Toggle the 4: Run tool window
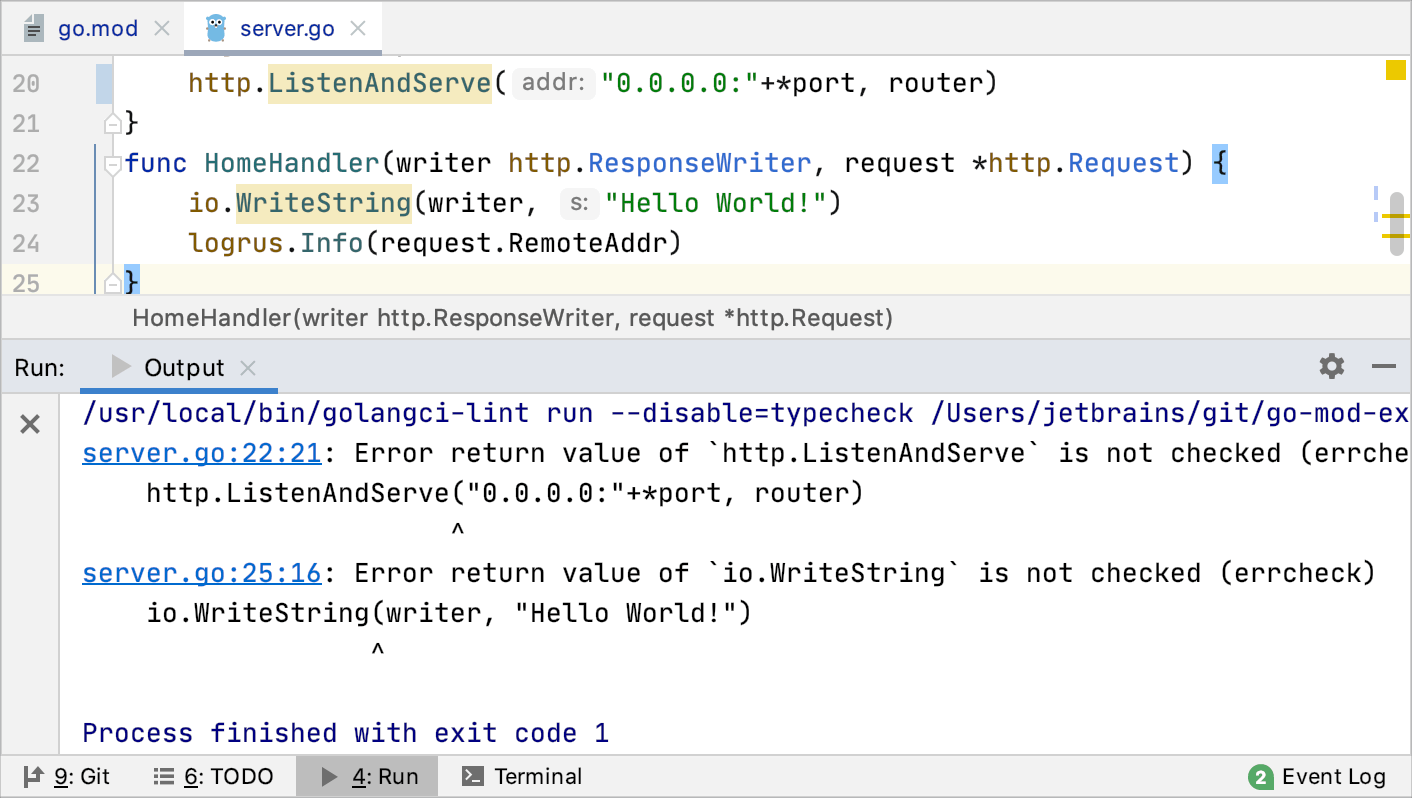This screenshot has height=798, width=1412. click(x=368, y=777)
